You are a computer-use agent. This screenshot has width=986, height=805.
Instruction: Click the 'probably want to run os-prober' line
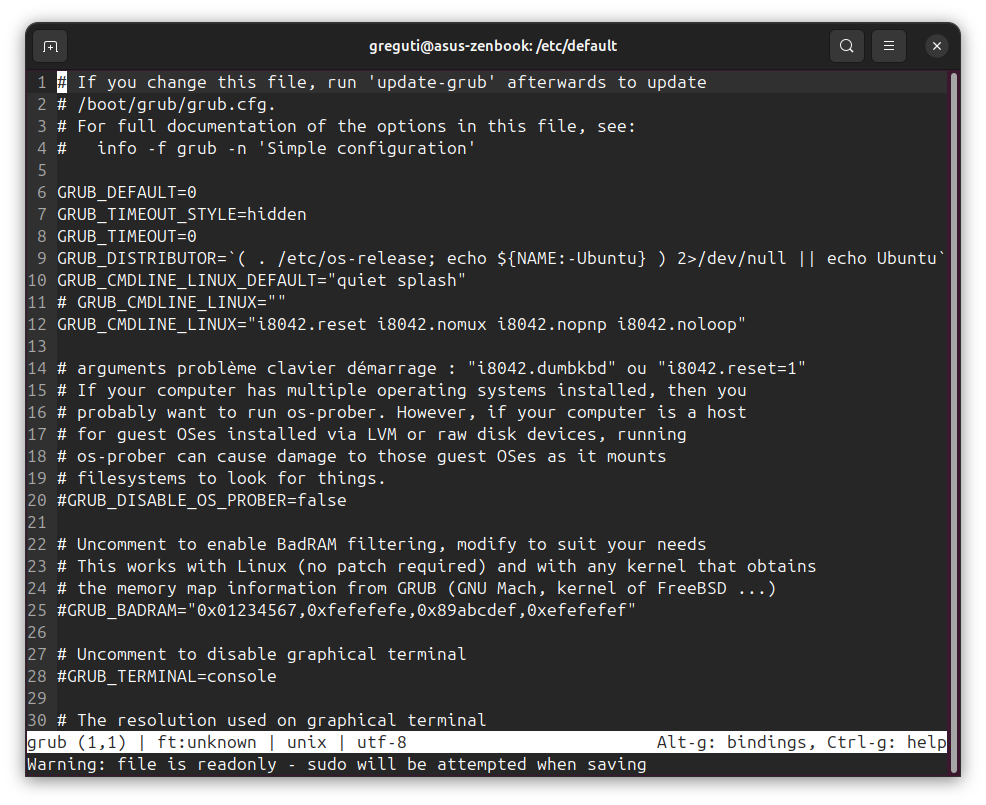(x=402, y=413)
